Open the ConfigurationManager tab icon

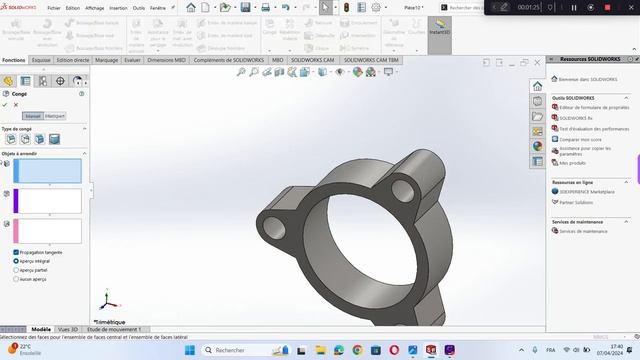(x=43, y=81)
